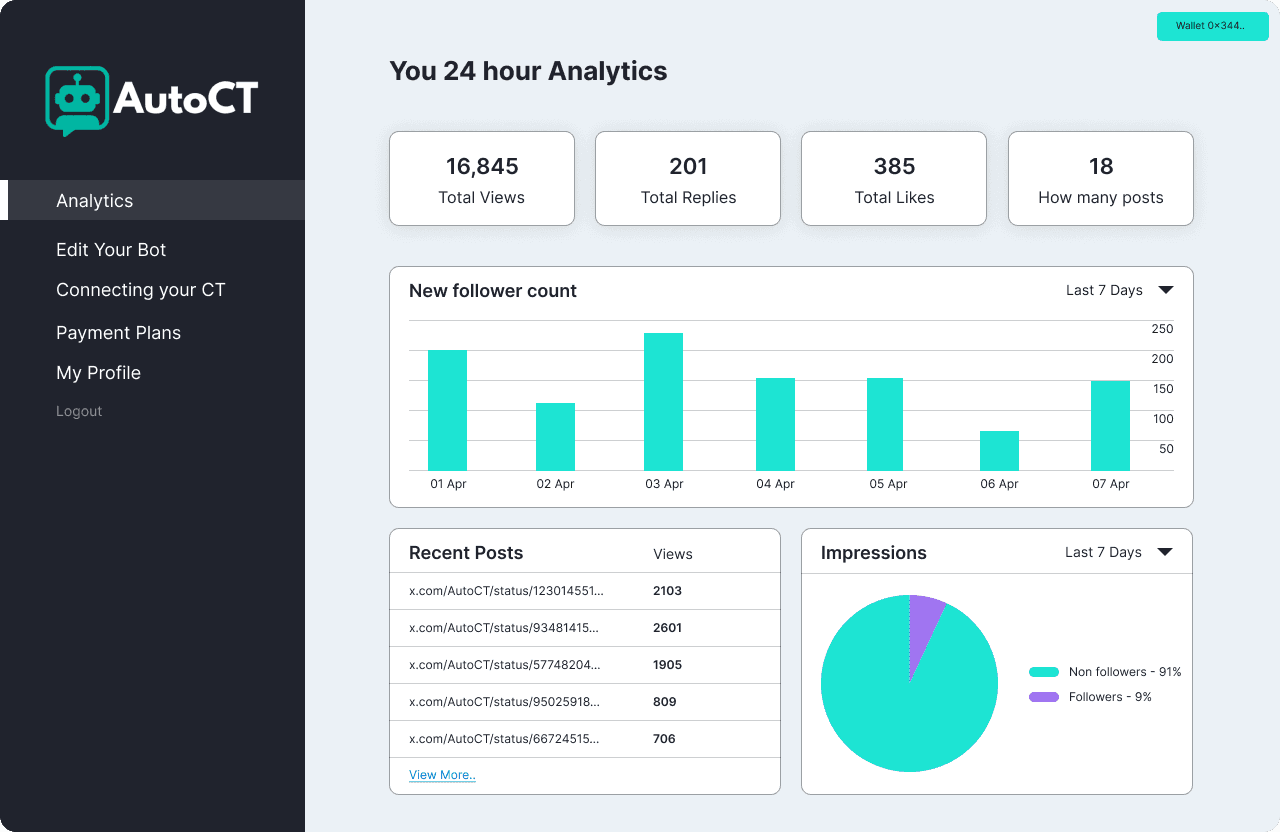The image size is (1280, 832).
Task: Click the 2103 views value
Action: pos(667,591)
